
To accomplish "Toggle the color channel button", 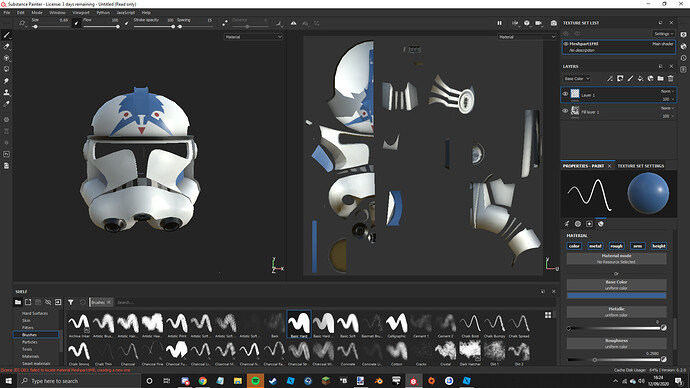I will (x=574, y=246).
